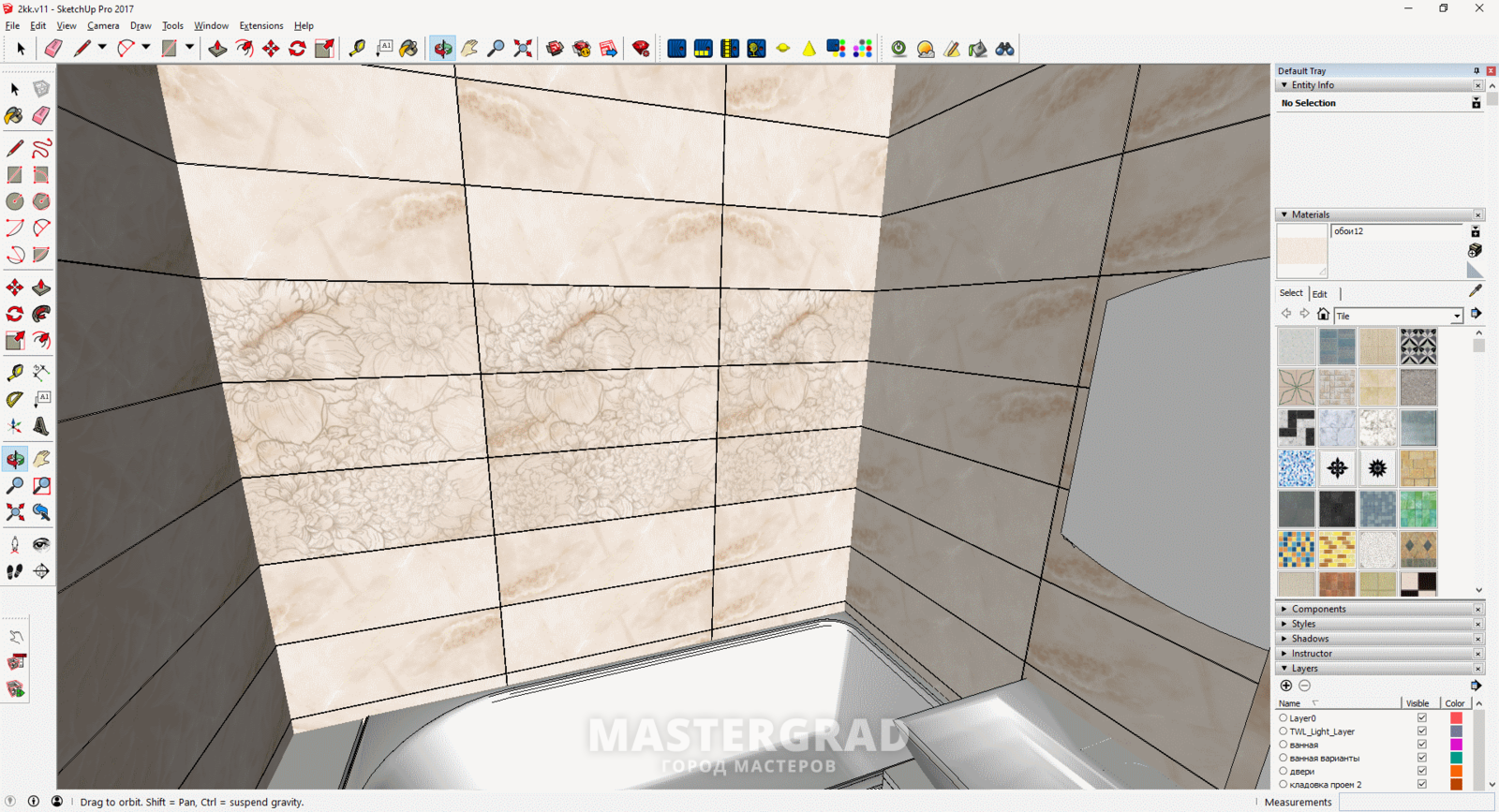Viewport: 1499px width, 812px height.
Task: Expand the Components panel
Action: 1318,609
